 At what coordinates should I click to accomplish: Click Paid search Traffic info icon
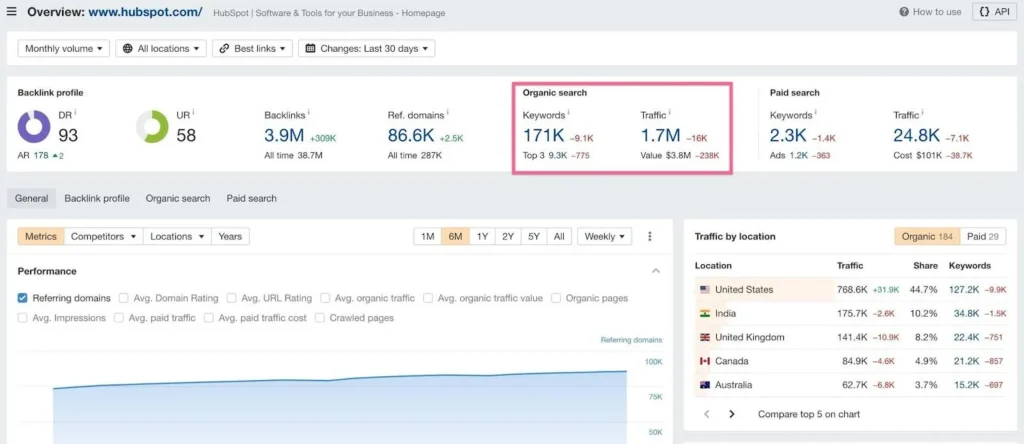[x=923, y=112]
